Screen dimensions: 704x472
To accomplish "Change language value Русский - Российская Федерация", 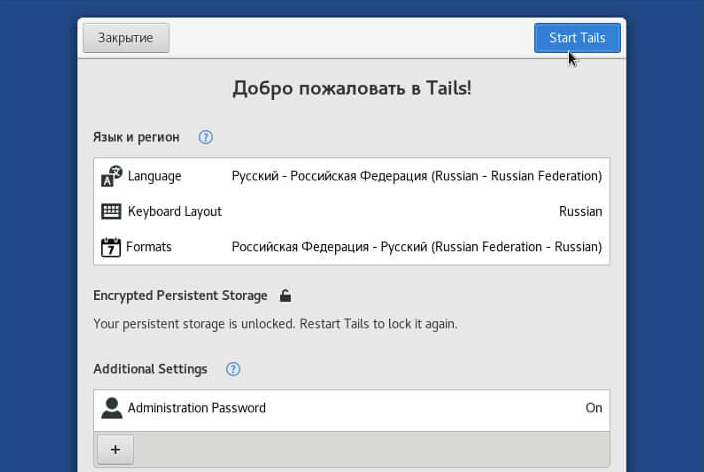I will tap(417, 176).
